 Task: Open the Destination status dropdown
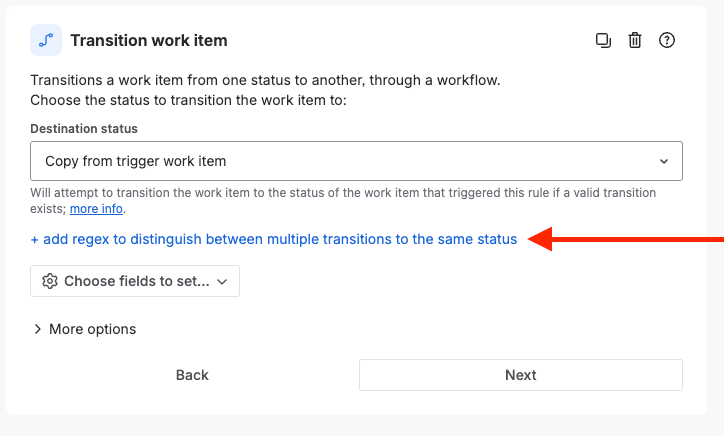tap(356, 161)
